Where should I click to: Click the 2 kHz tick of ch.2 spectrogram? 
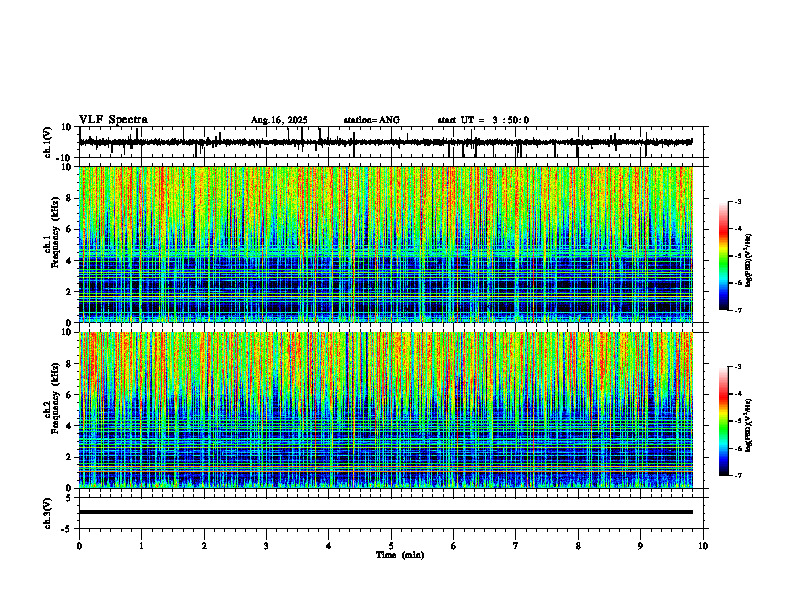pyautogui.click(x=69, y=457)
